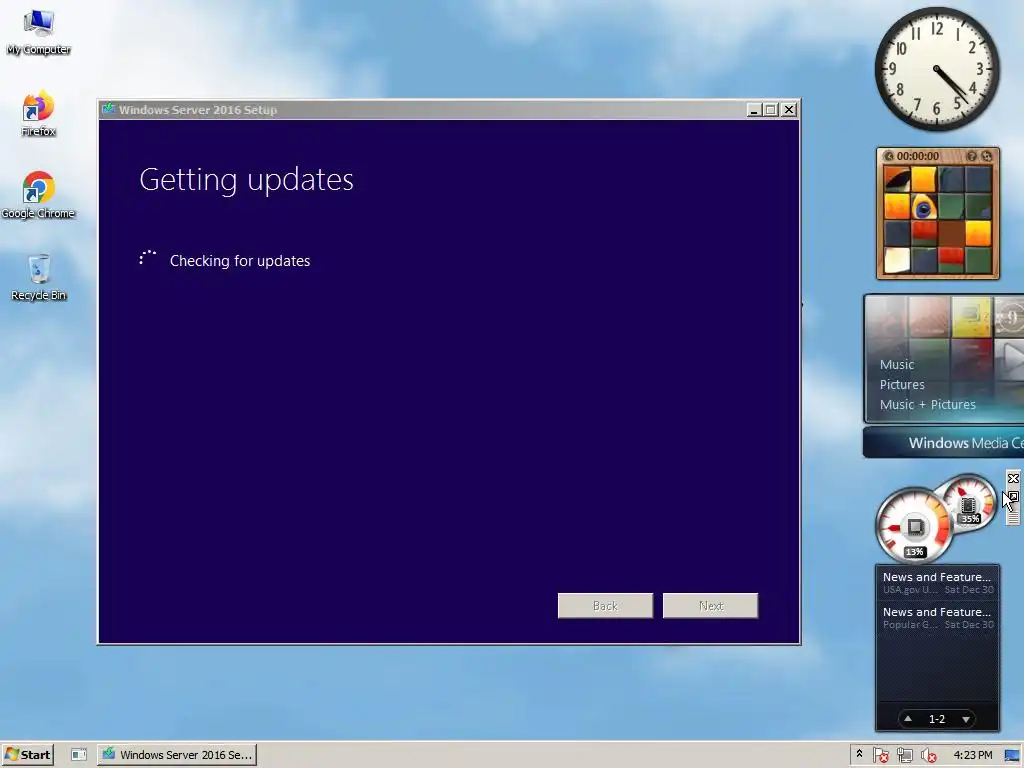The height and width of the screenshot is (768, 1024).
Task: Click the Next button in Setup
Action: (x=711, y=605)
